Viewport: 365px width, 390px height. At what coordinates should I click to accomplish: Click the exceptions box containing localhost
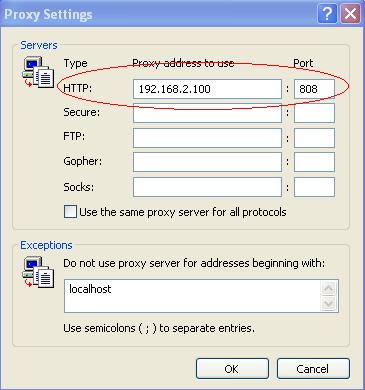[201, 296]
